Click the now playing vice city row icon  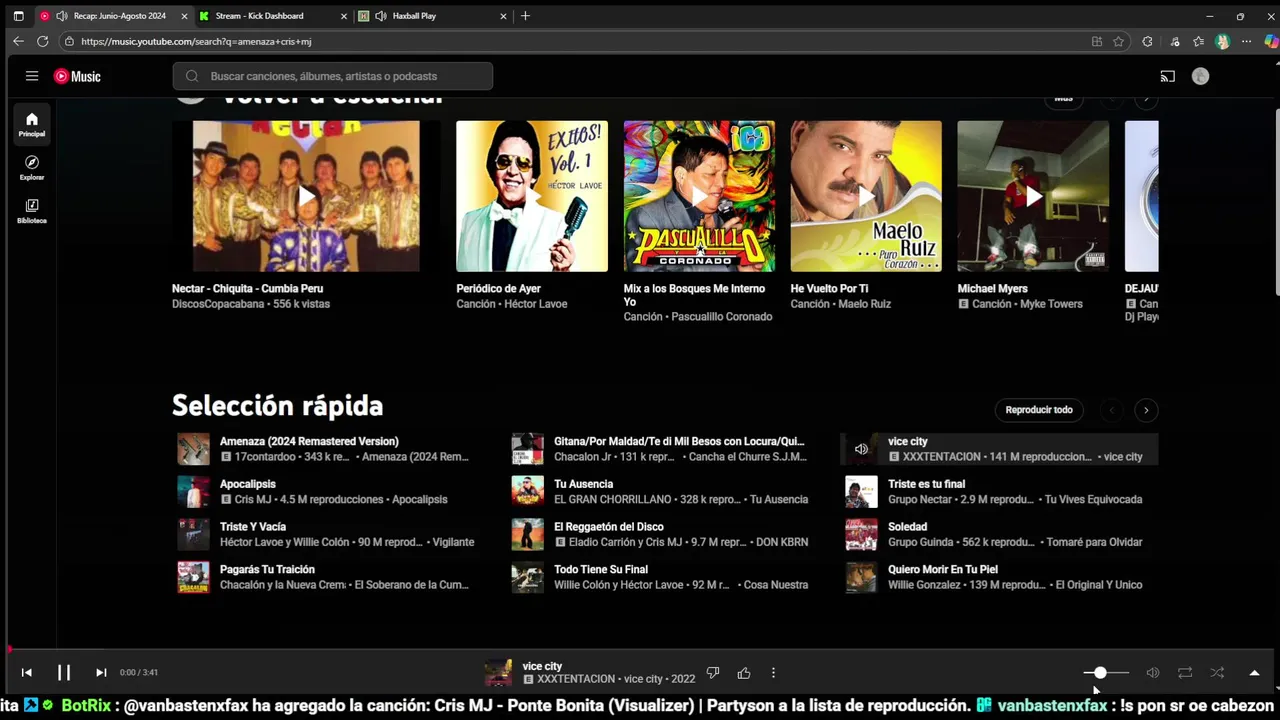pyautogui.click(x=861, y=449)
